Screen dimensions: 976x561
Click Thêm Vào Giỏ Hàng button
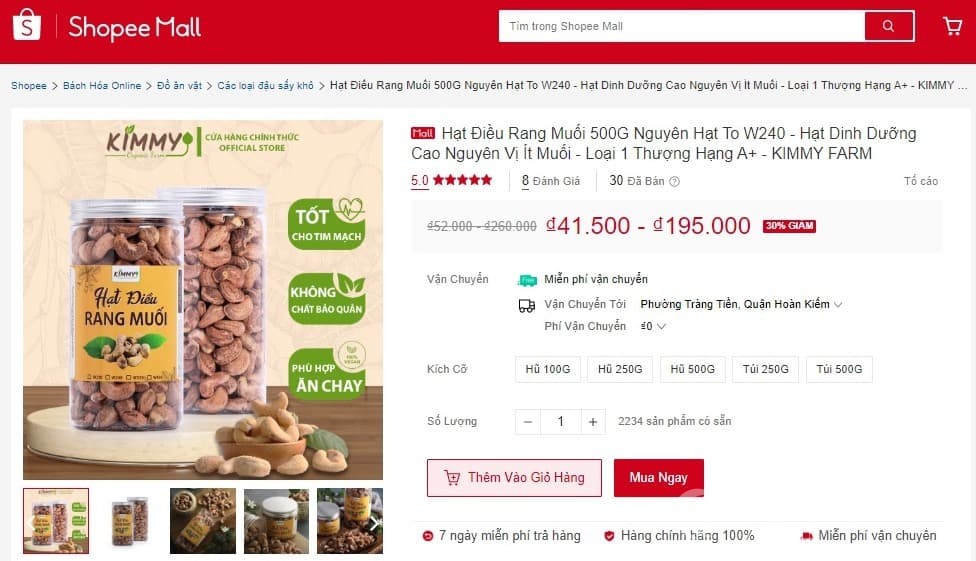point(514,478)
